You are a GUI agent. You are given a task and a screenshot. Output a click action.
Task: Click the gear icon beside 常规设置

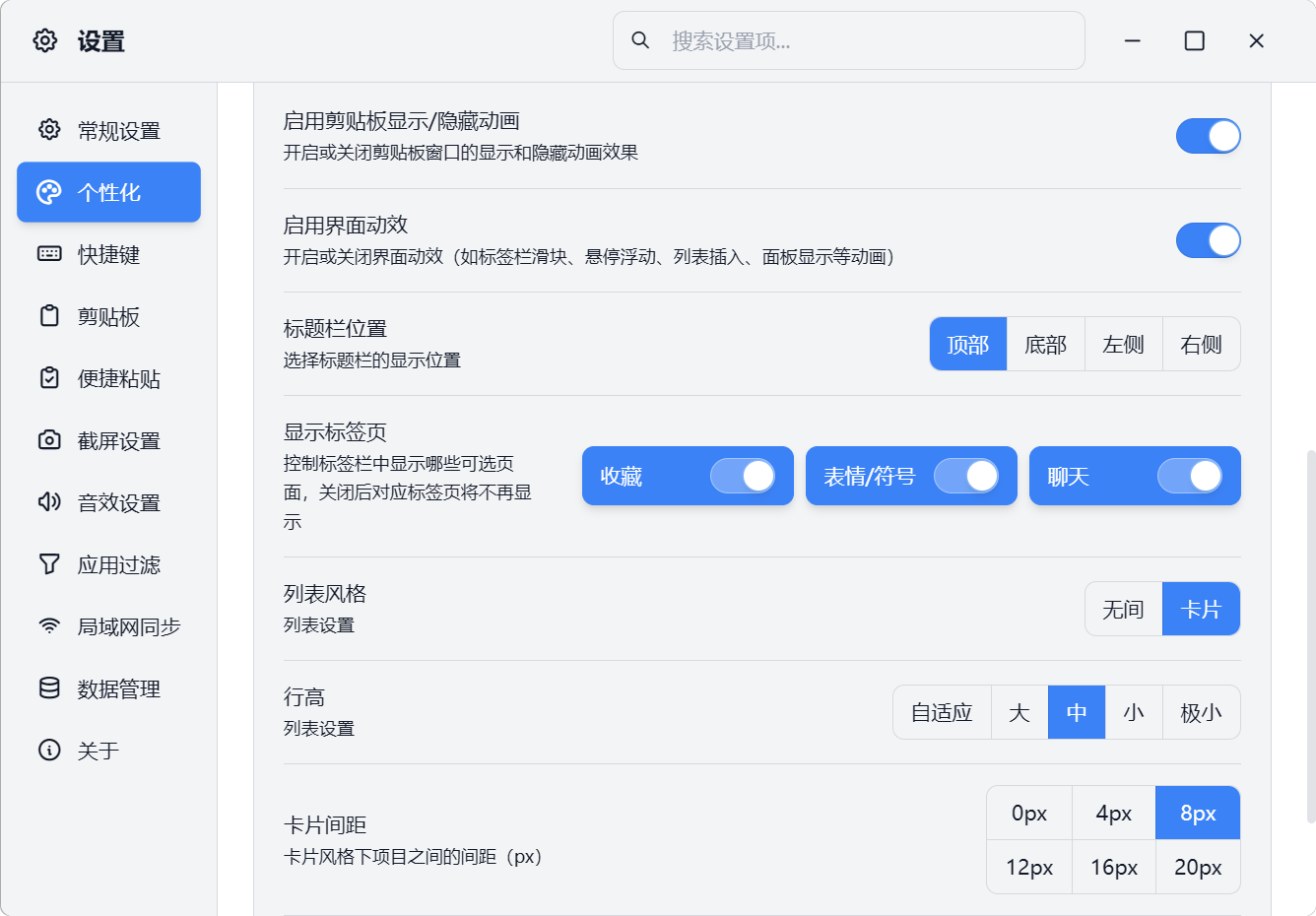coord(49,129)
